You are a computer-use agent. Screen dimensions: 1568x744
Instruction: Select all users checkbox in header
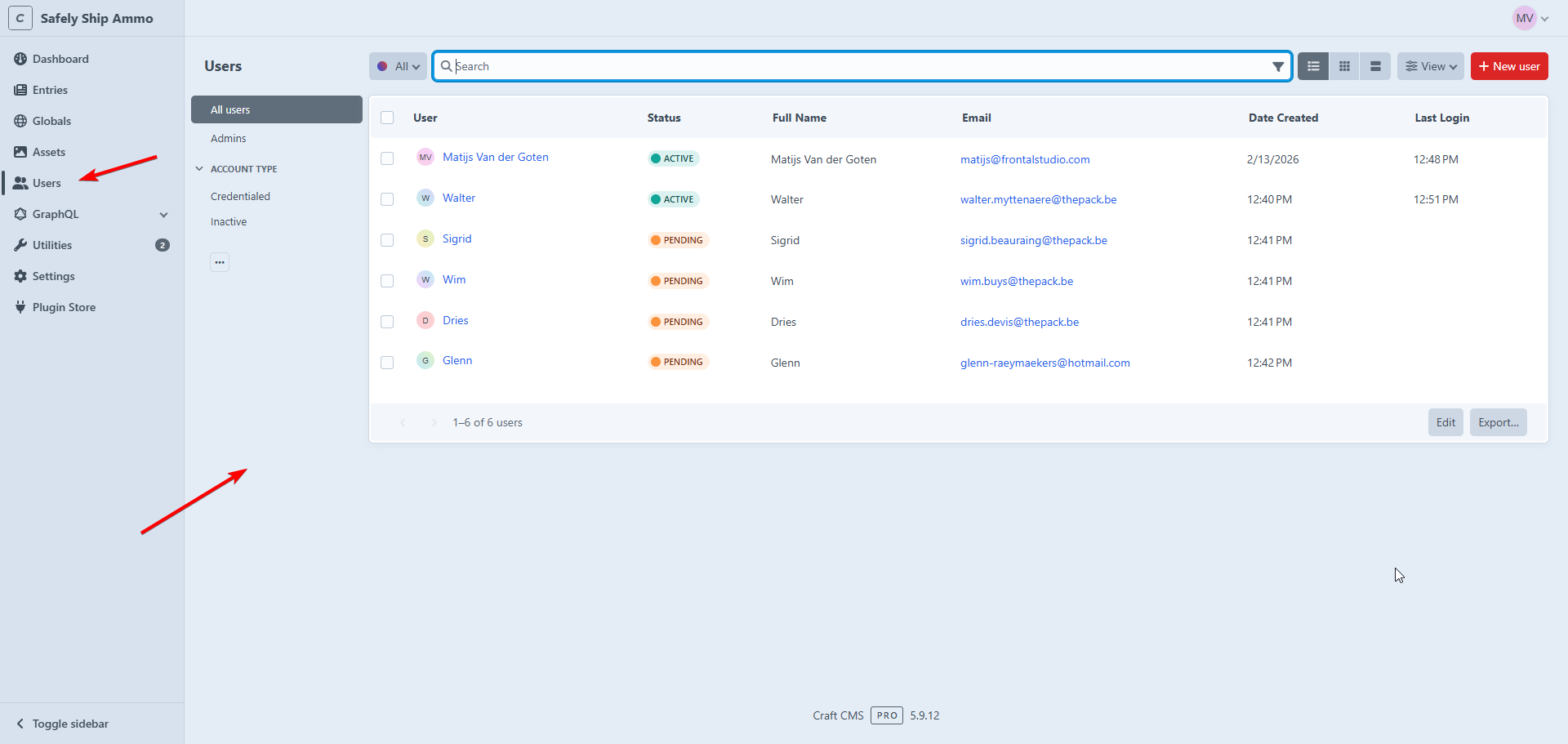387,118
